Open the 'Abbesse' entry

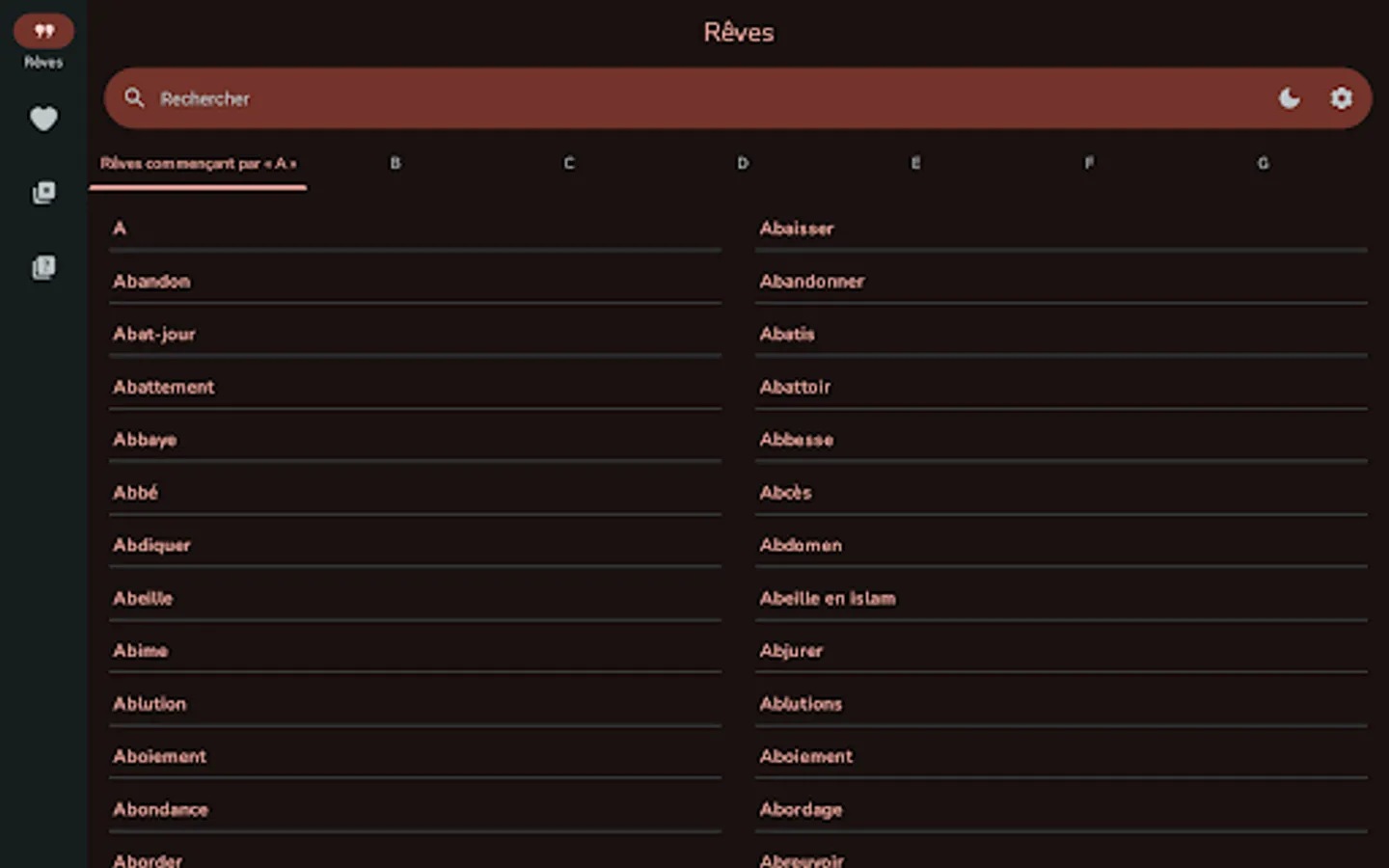[1061, 440]
